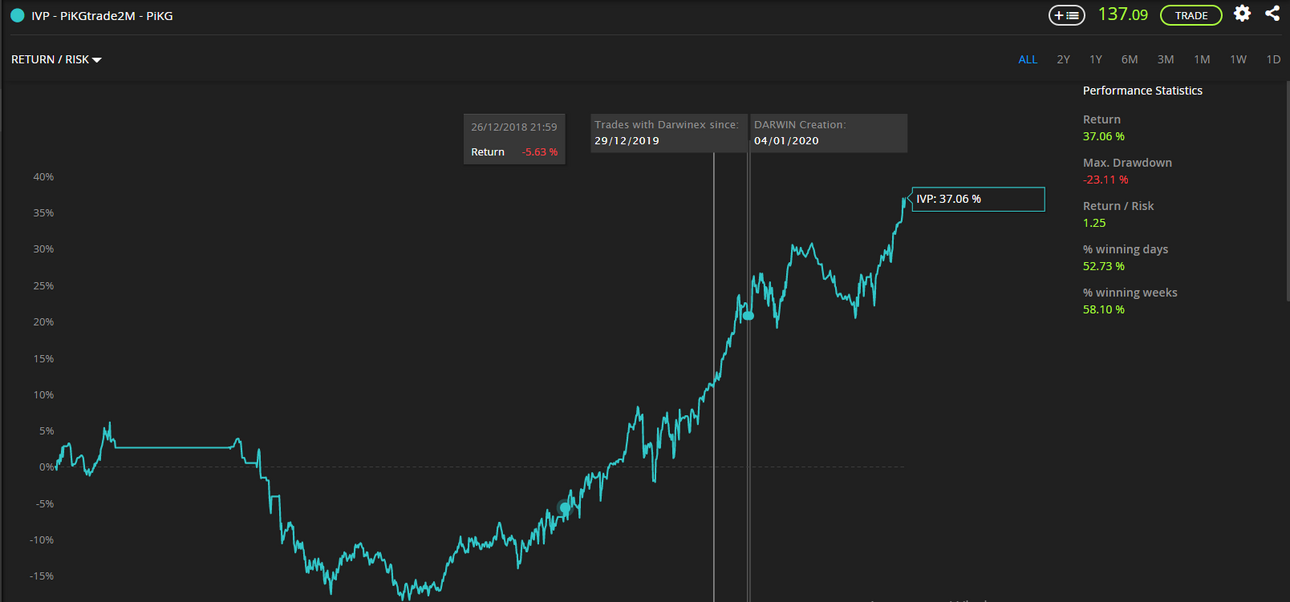Show the 1D time range
The height and width of the screenshot is (602, 1290).
pyautogui.click(x=1273, y=60)
